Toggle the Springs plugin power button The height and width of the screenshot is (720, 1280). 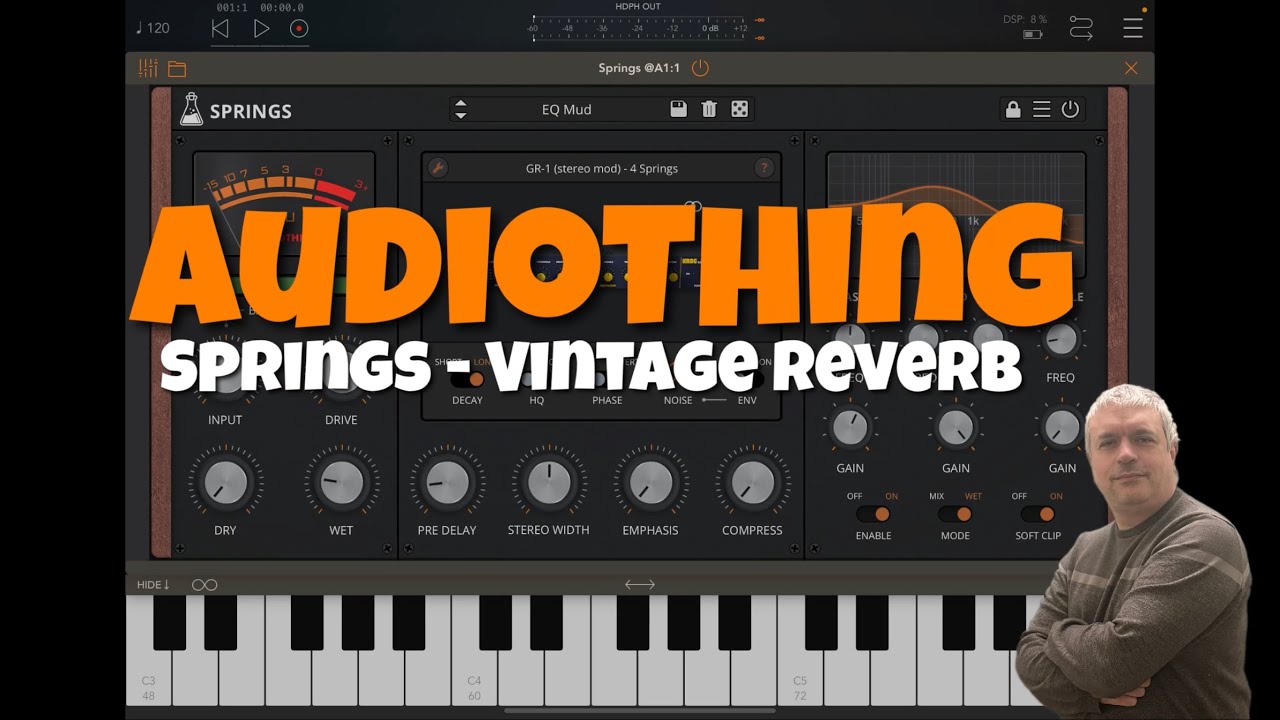click(x=1070, y=109)
